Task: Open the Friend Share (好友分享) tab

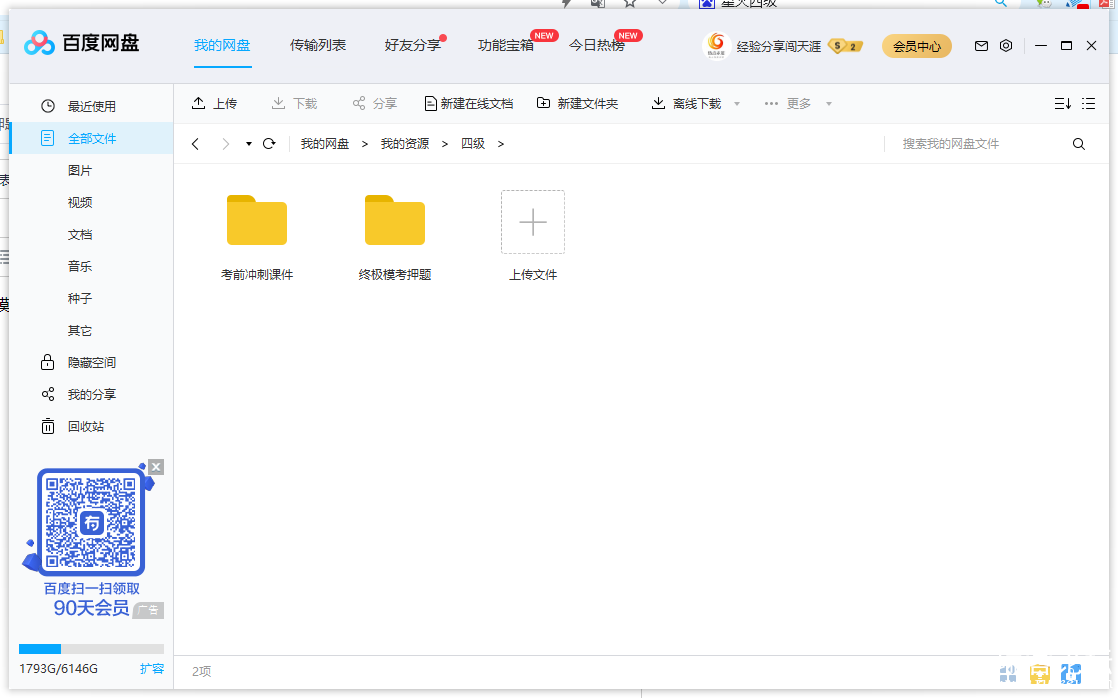Action: click(412, 45)
